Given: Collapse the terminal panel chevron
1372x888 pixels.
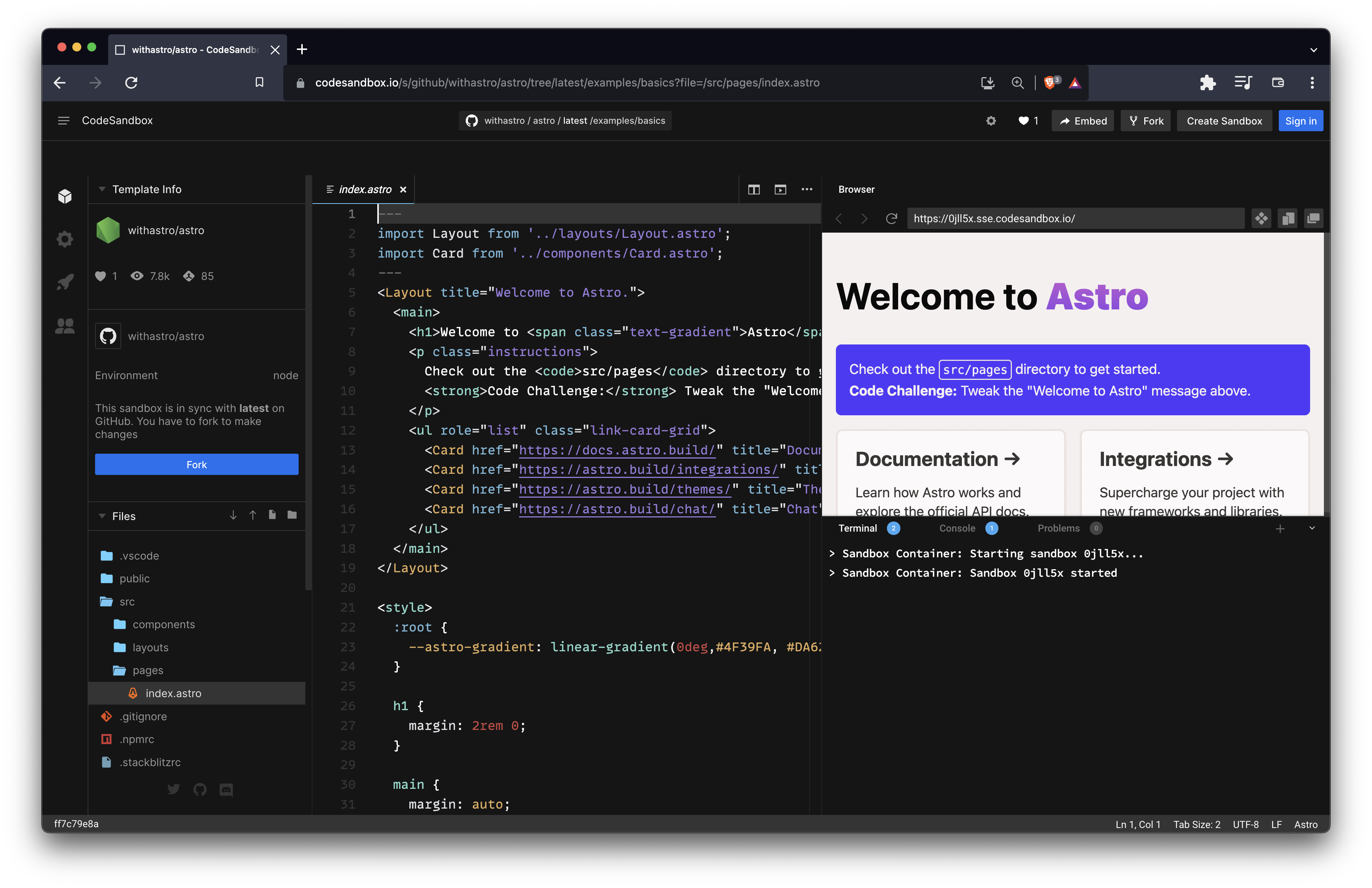Looking at the screenshot, I should (x=1312, y=528).
